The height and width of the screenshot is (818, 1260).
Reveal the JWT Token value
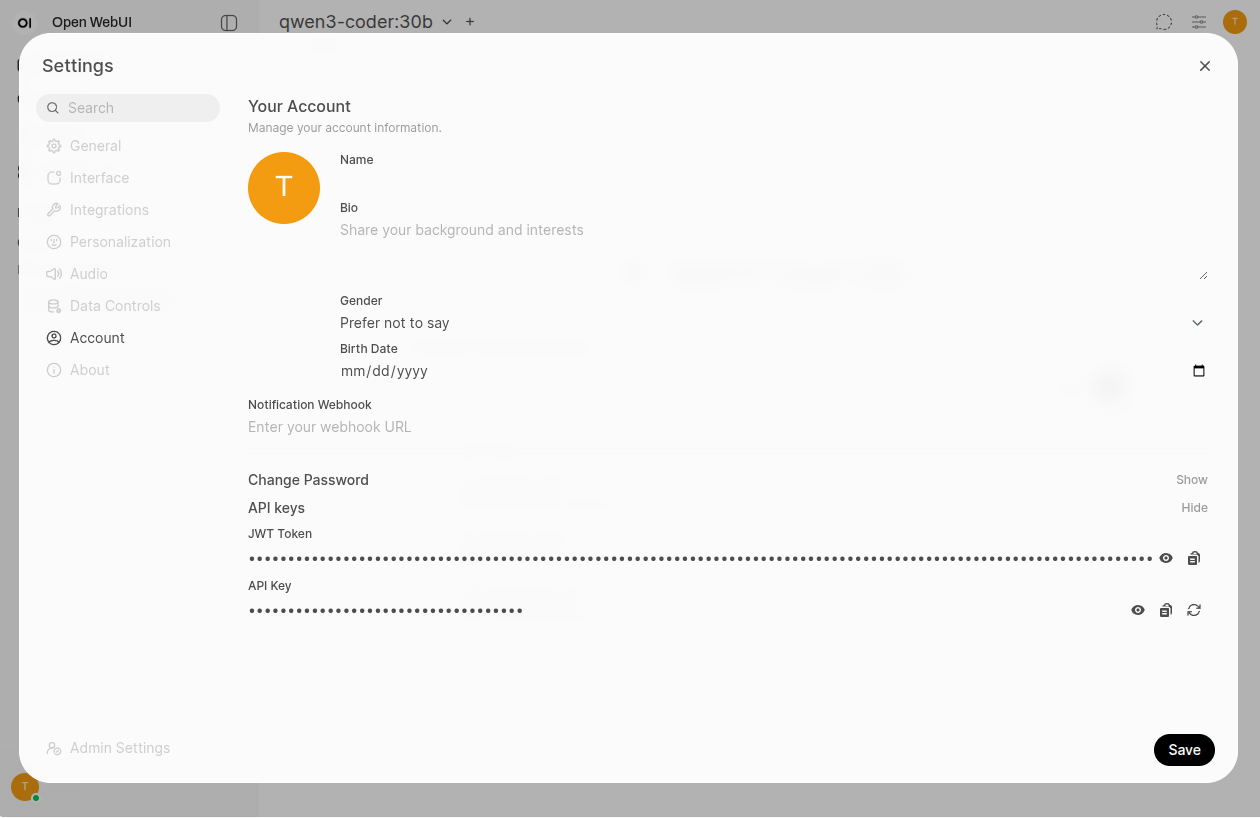coord(1165,559)
